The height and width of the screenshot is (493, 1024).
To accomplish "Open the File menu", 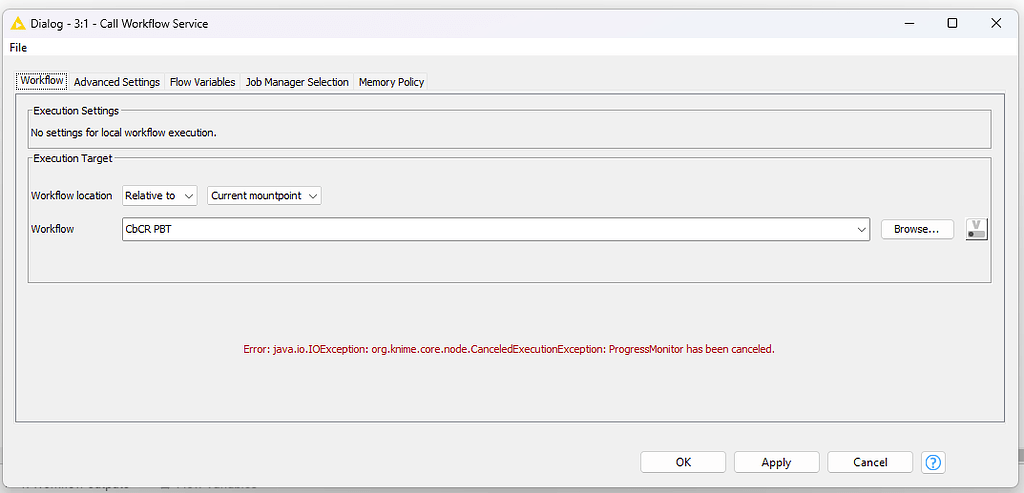I will [x=18, y=48].
